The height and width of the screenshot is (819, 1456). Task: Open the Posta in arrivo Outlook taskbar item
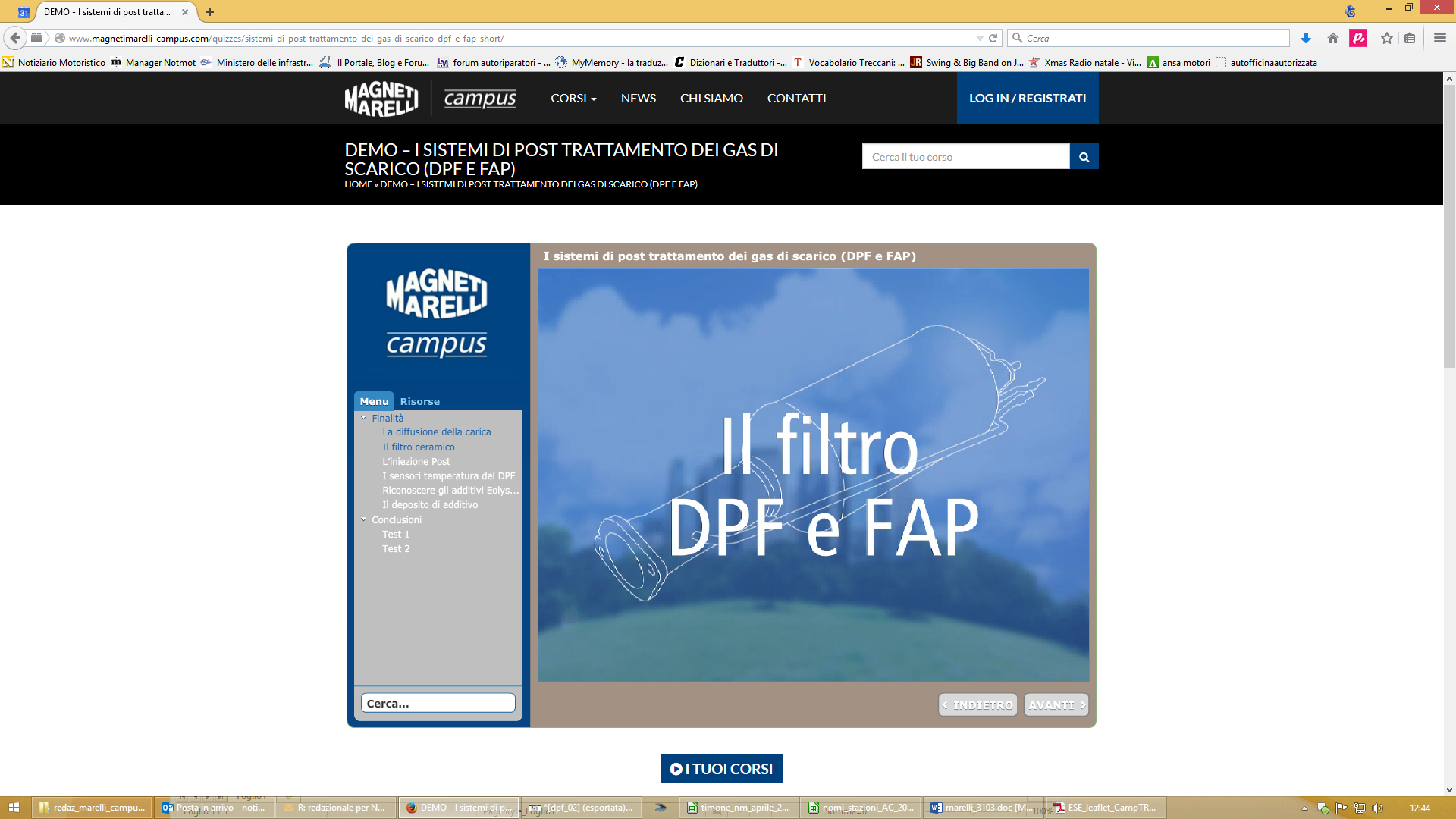click(x=214, y=808)
